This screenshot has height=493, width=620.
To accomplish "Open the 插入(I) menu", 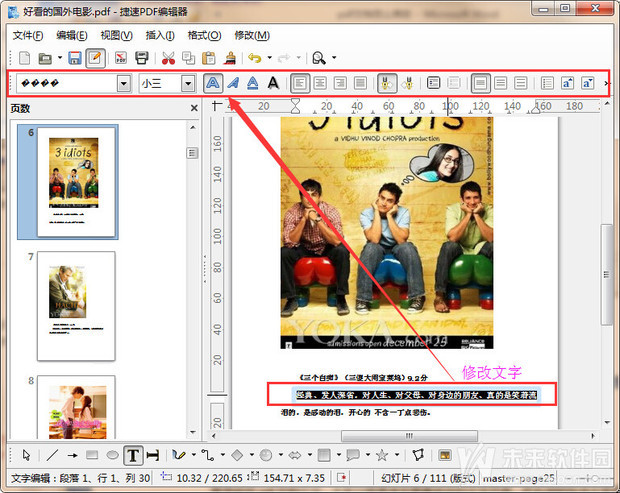I will [160, 36].
